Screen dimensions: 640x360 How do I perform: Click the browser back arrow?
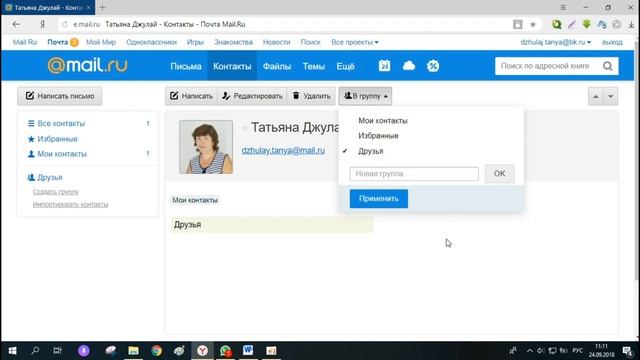[16, 24]
